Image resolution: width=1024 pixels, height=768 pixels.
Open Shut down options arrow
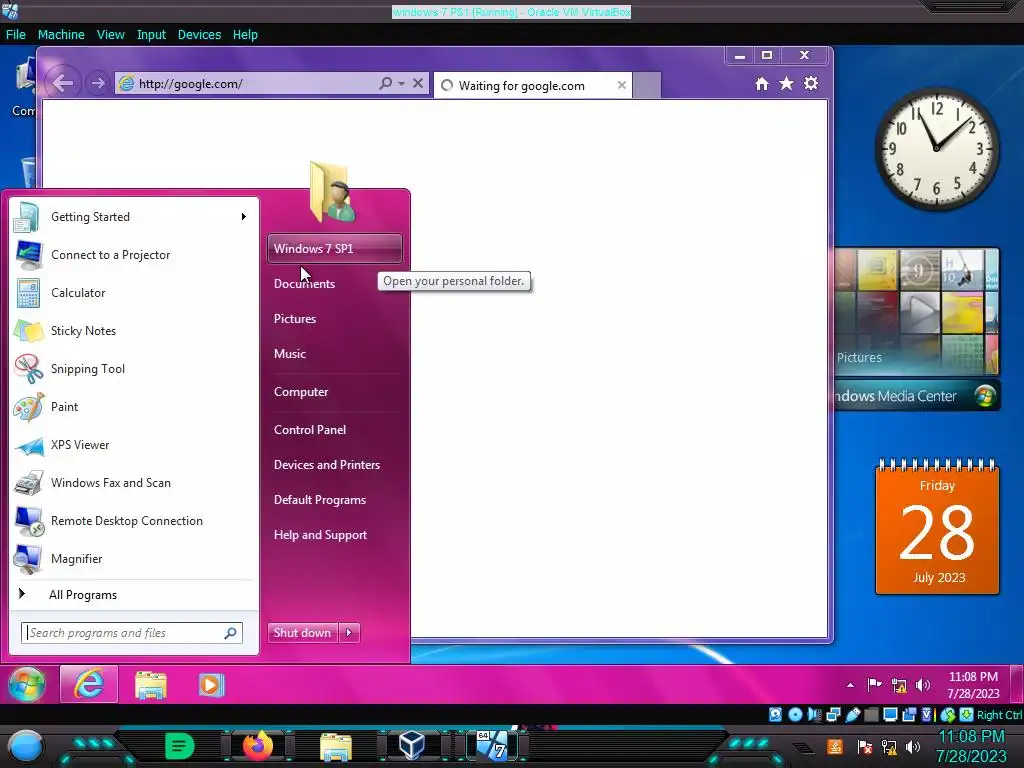coord(349,632)
